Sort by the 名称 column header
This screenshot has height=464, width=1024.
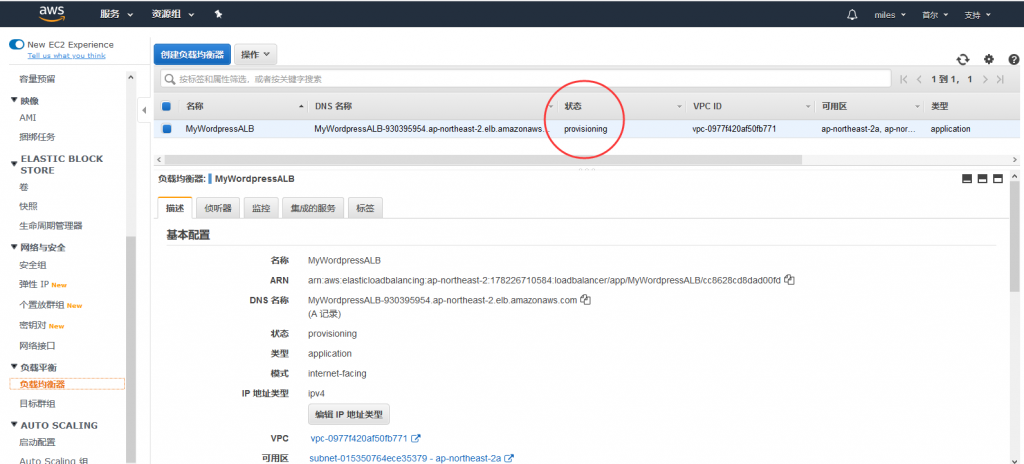pos(195,106)
